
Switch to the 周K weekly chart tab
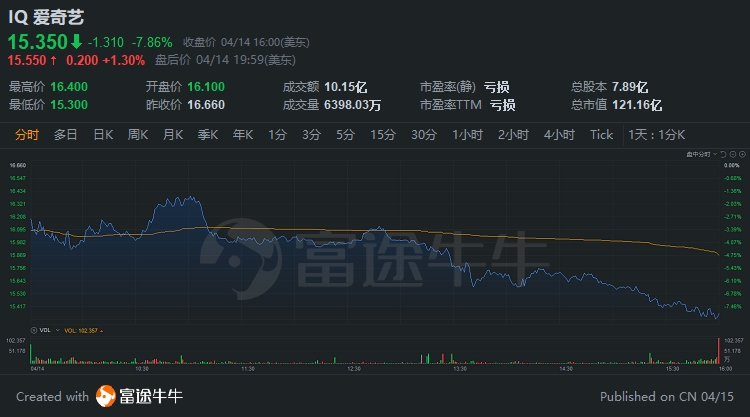click(138, 135)
